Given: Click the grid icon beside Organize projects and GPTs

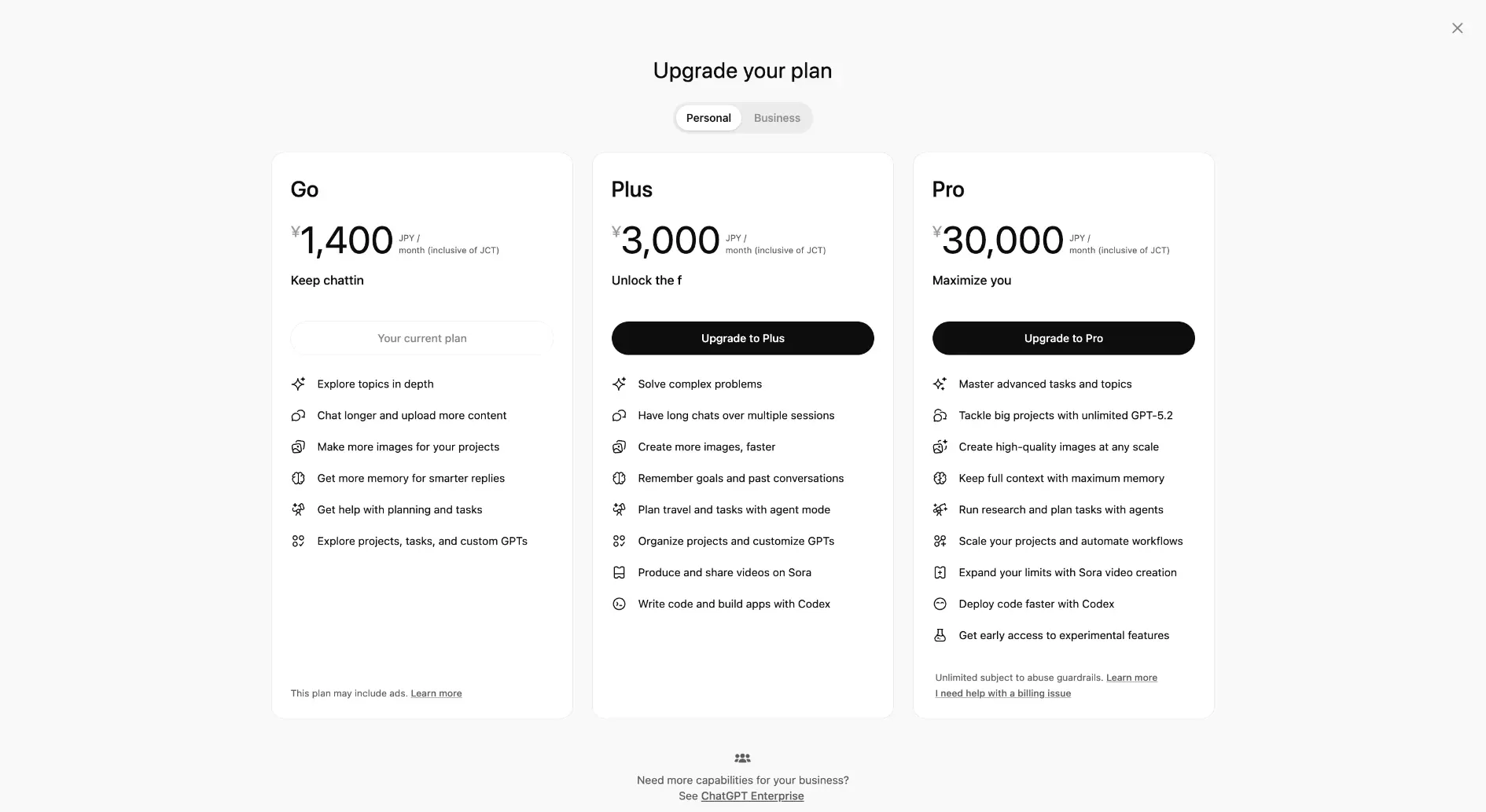Looking at the screenshot, I should (x=619, y=541).
